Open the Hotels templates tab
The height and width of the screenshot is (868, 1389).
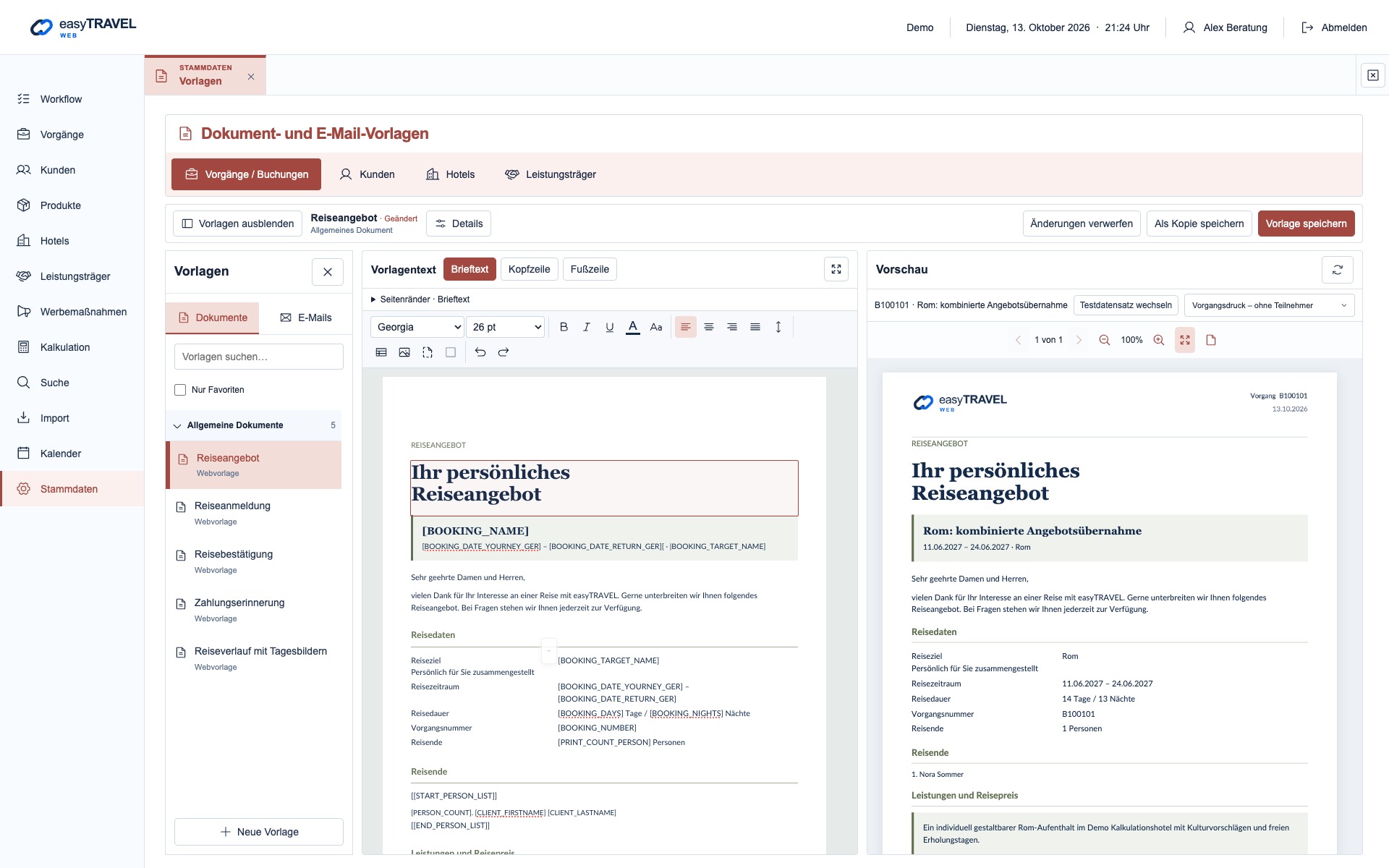451,174
